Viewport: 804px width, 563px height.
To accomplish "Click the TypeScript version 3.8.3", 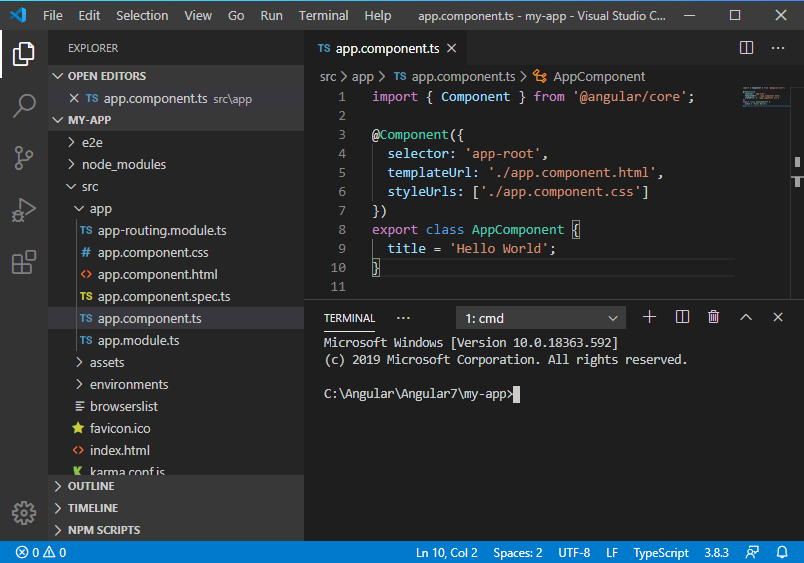I will (x=716, y=552).
